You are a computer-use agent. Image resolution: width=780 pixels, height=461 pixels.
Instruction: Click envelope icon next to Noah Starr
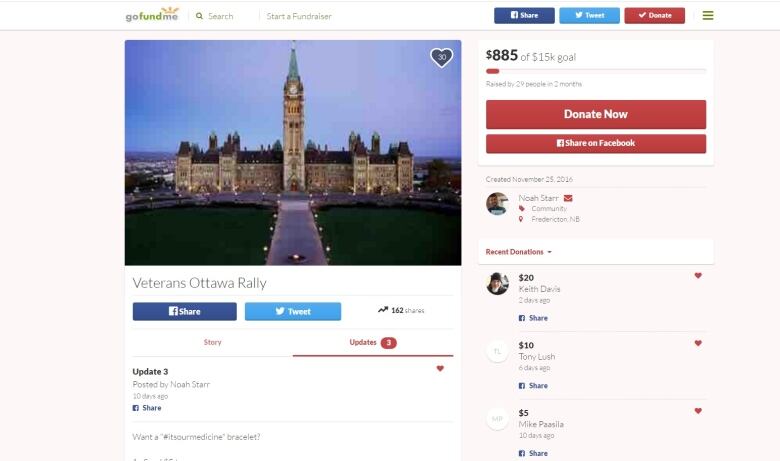tap(568, 198)
